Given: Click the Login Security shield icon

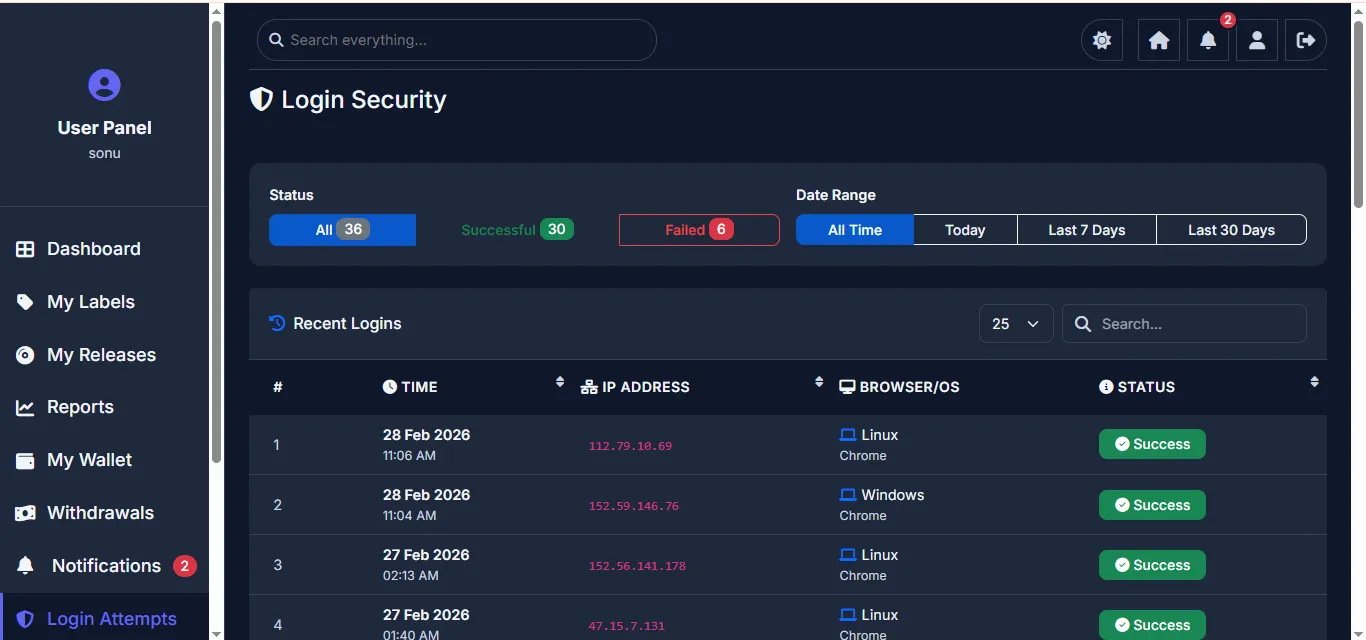Looking at the screenshot, I should tap(261, 99).
